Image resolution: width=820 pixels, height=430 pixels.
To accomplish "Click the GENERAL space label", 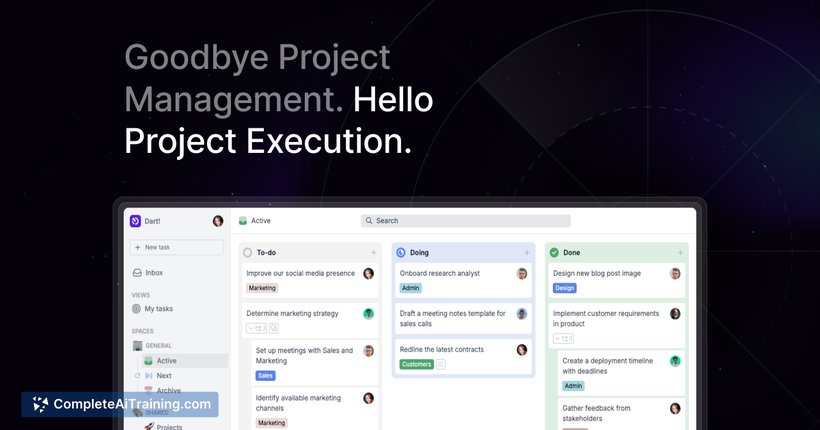I will [158, 346].
